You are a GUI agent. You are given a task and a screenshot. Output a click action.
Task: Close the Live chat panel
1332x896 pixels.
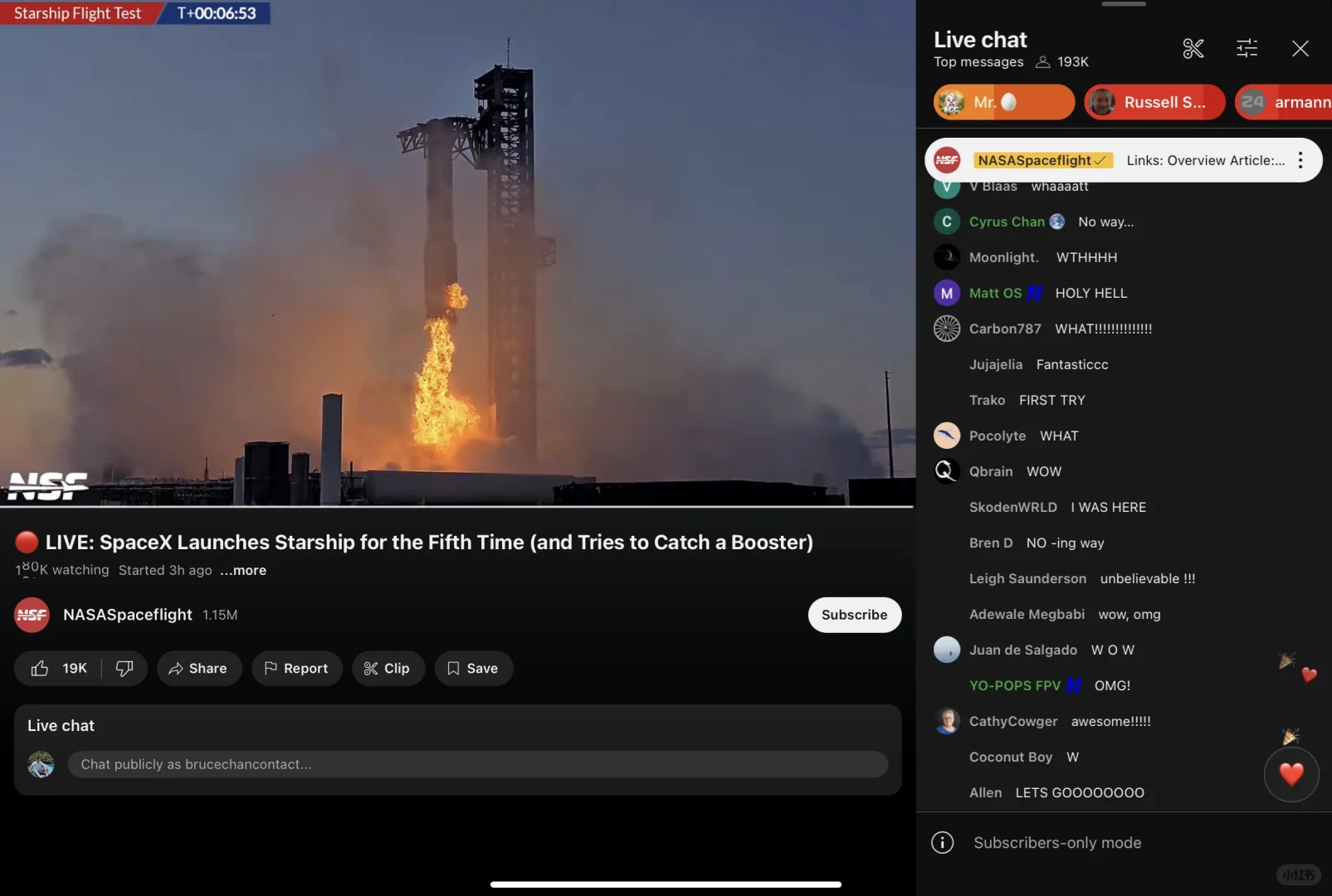[1300, 49]
